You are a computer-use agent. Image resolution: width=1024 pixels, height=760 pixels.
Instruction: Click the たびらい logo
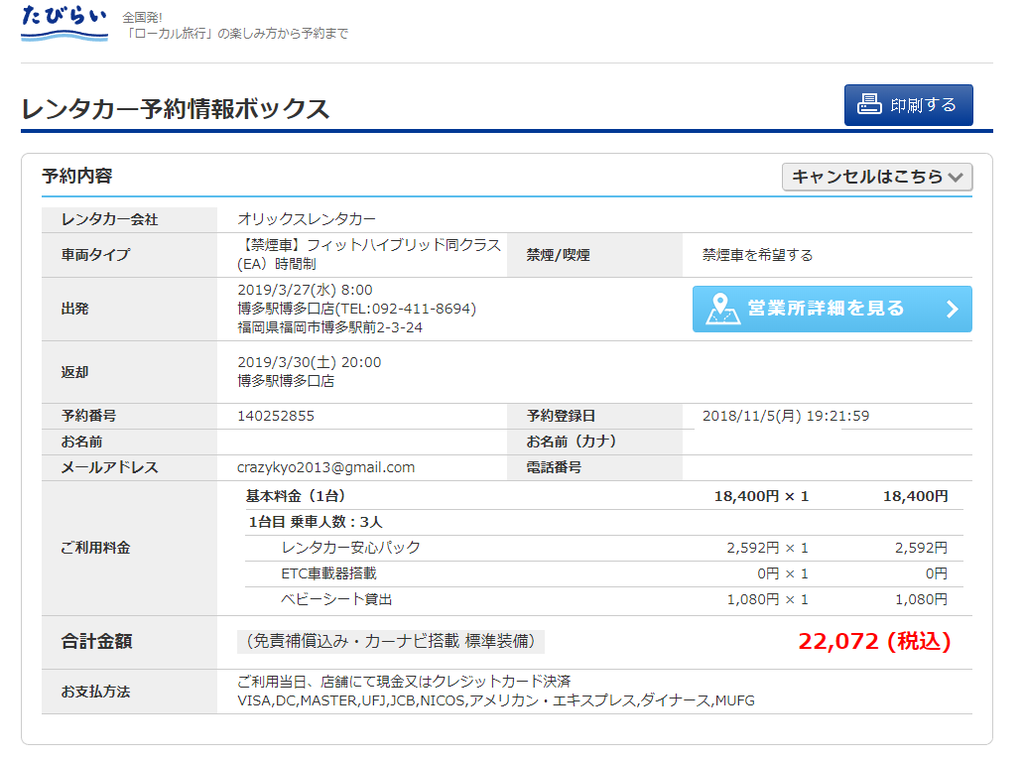coord(65,23)
